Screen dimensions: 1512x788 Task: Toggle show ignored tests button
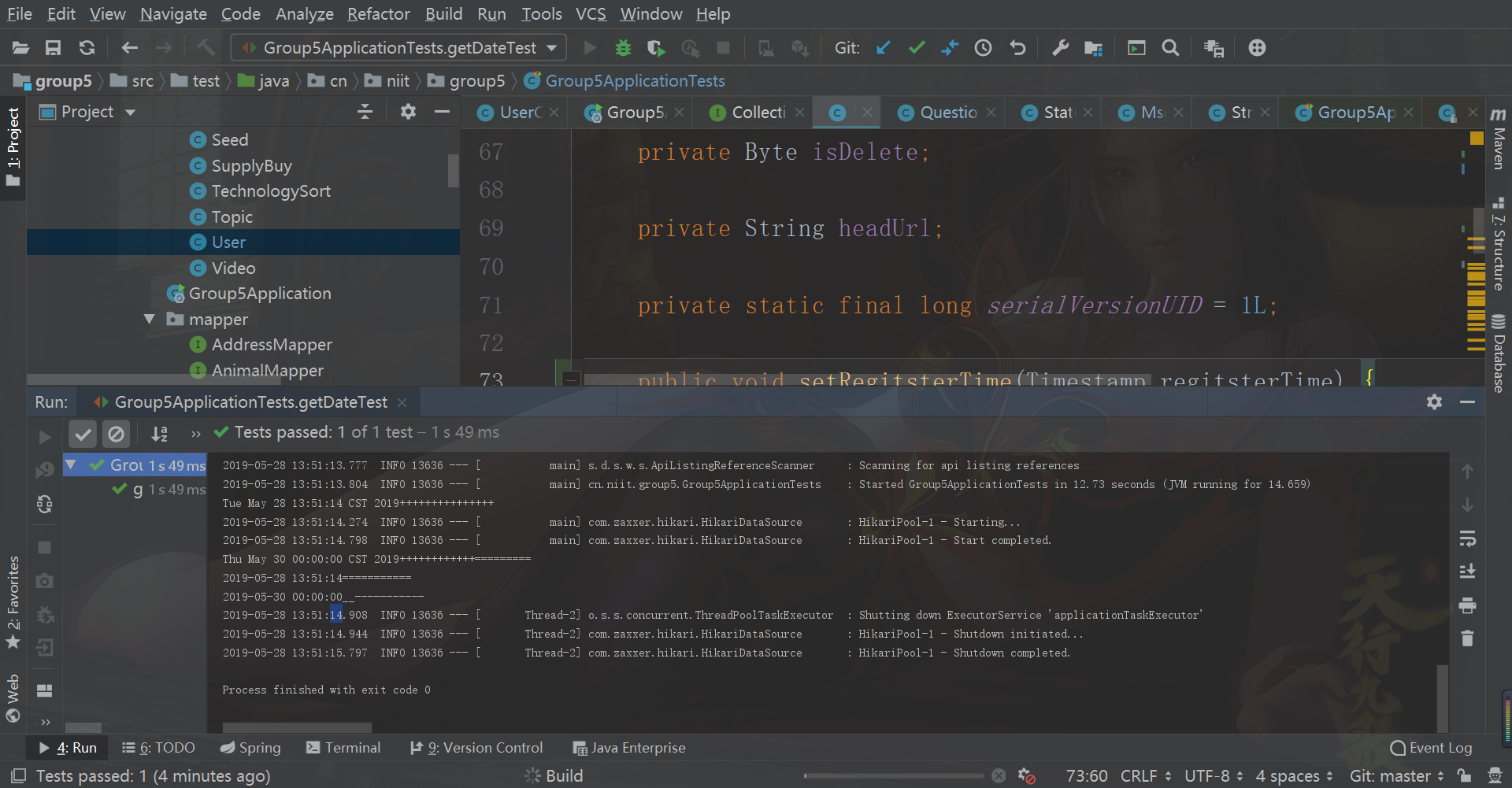(x=116, y=433)
